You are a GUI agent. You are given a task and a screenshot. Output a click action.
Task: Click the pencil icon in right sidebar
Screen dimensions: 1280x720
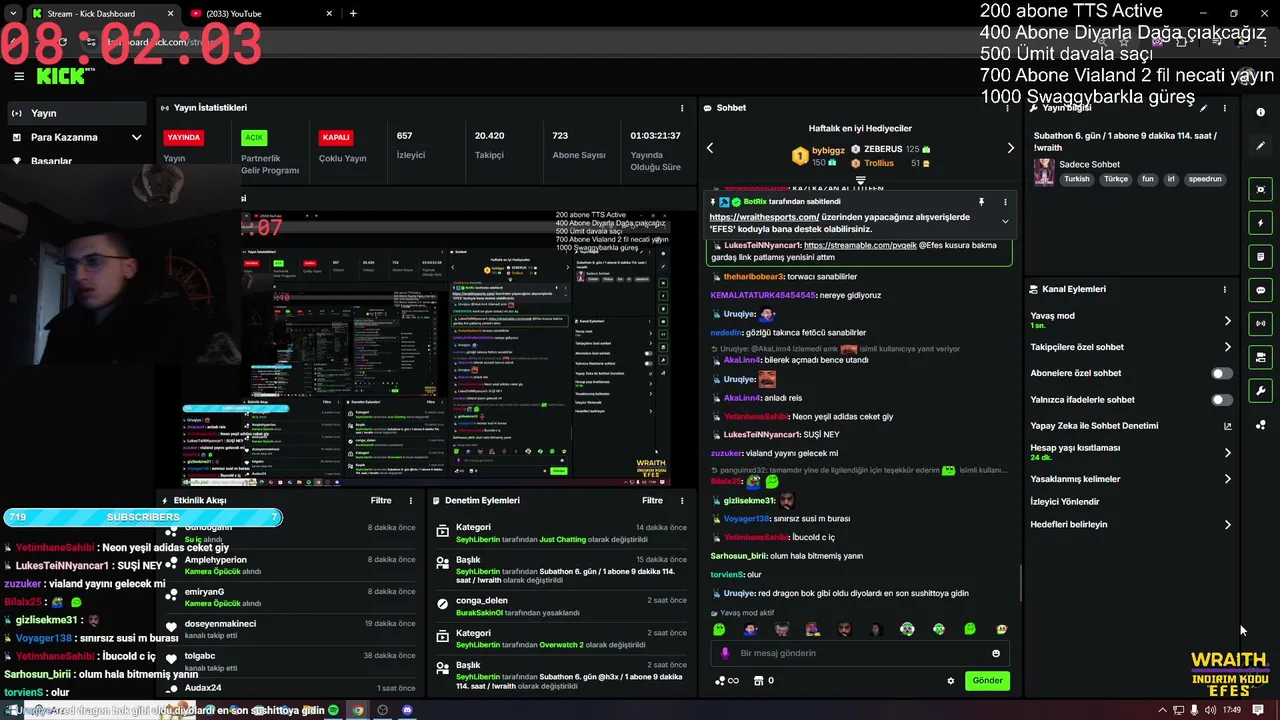click(x=1260, y=146)
